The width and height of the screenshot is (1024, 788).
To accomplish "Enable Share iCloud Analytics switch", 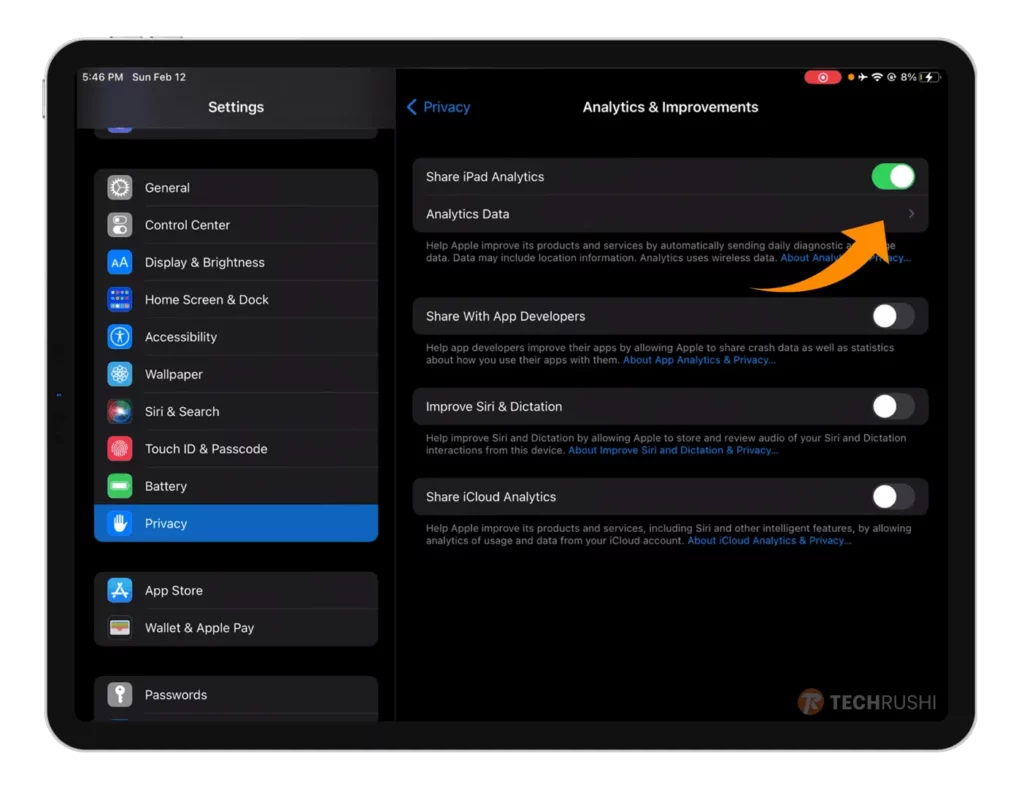I will [x=893, y=497].
